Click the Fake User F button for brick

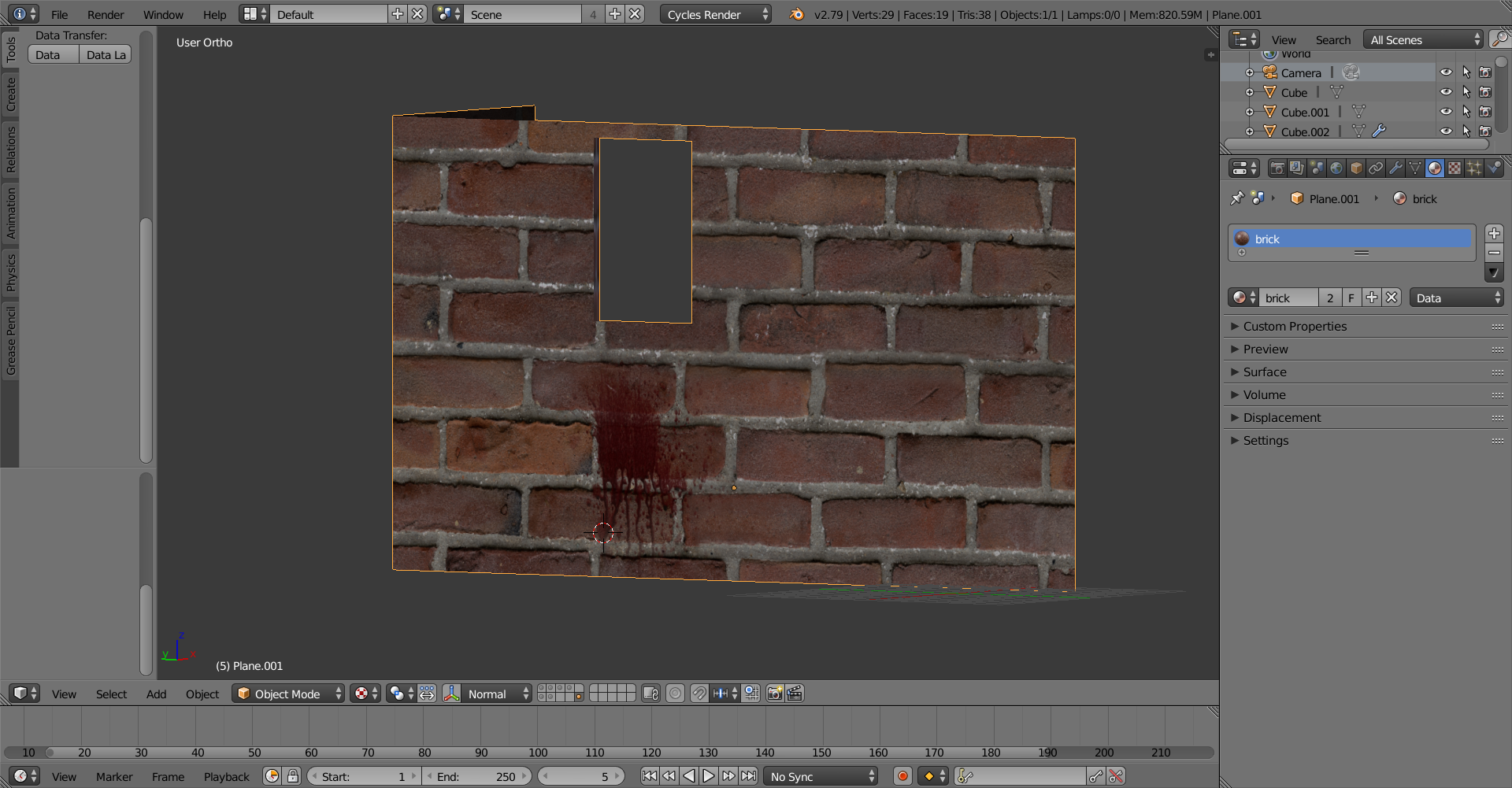(x=1351, y=297)
